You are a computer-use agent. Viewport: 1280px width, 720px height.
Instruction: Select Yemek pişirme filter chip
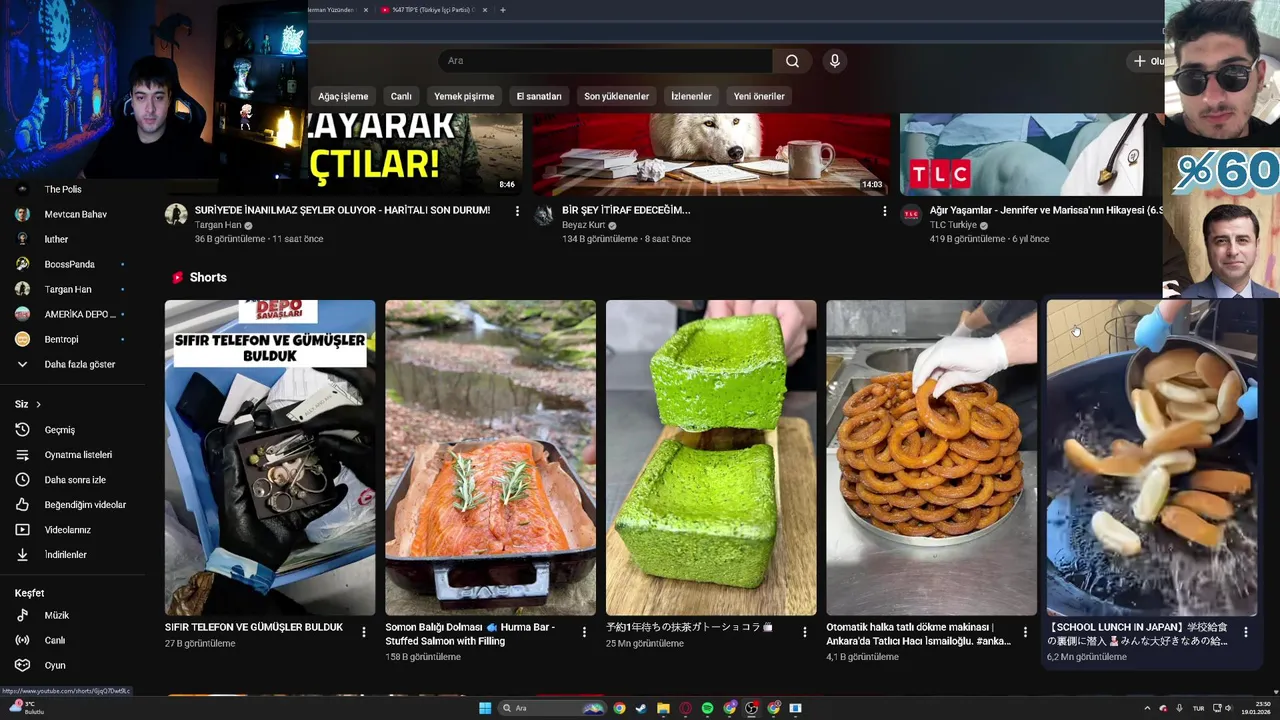click(464, 96)
